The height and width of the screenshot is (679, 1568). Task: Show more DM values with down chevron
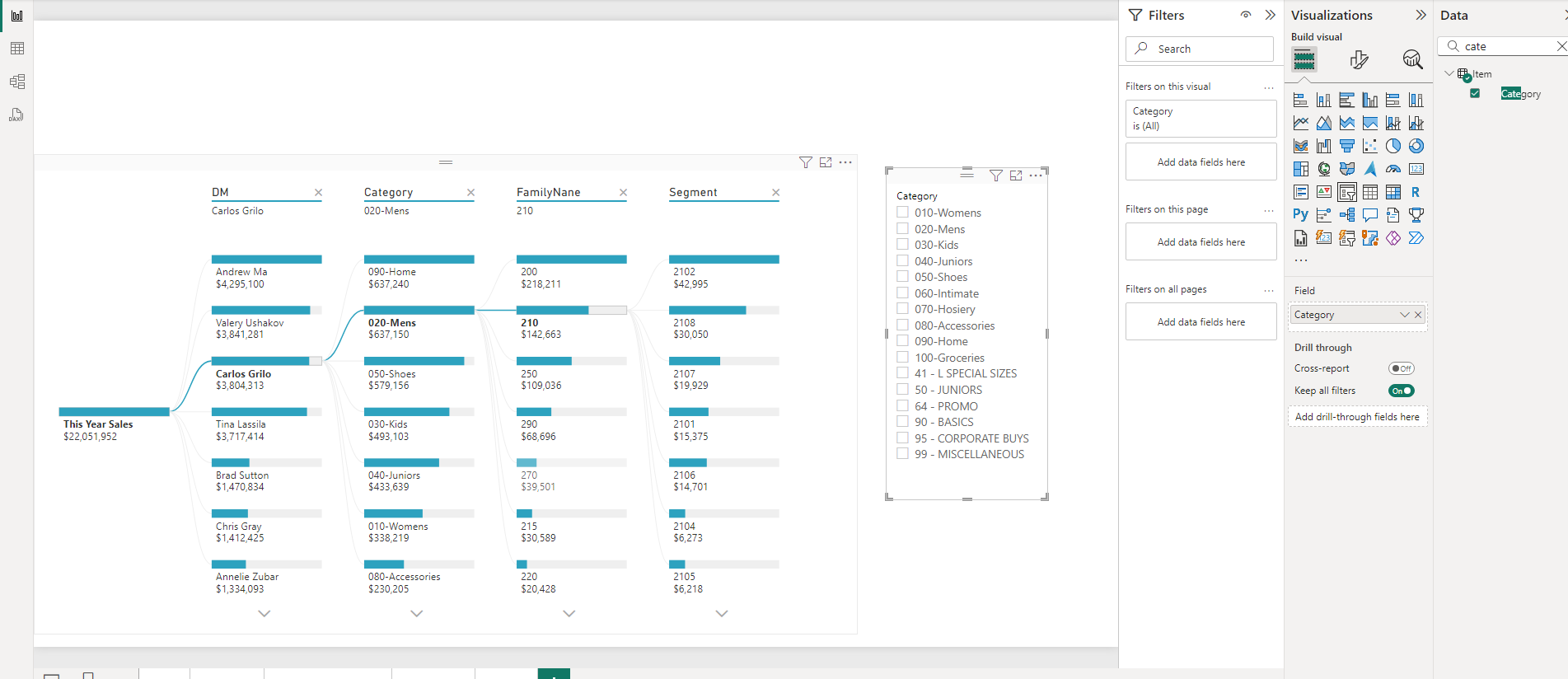click(x=264, y=613)
